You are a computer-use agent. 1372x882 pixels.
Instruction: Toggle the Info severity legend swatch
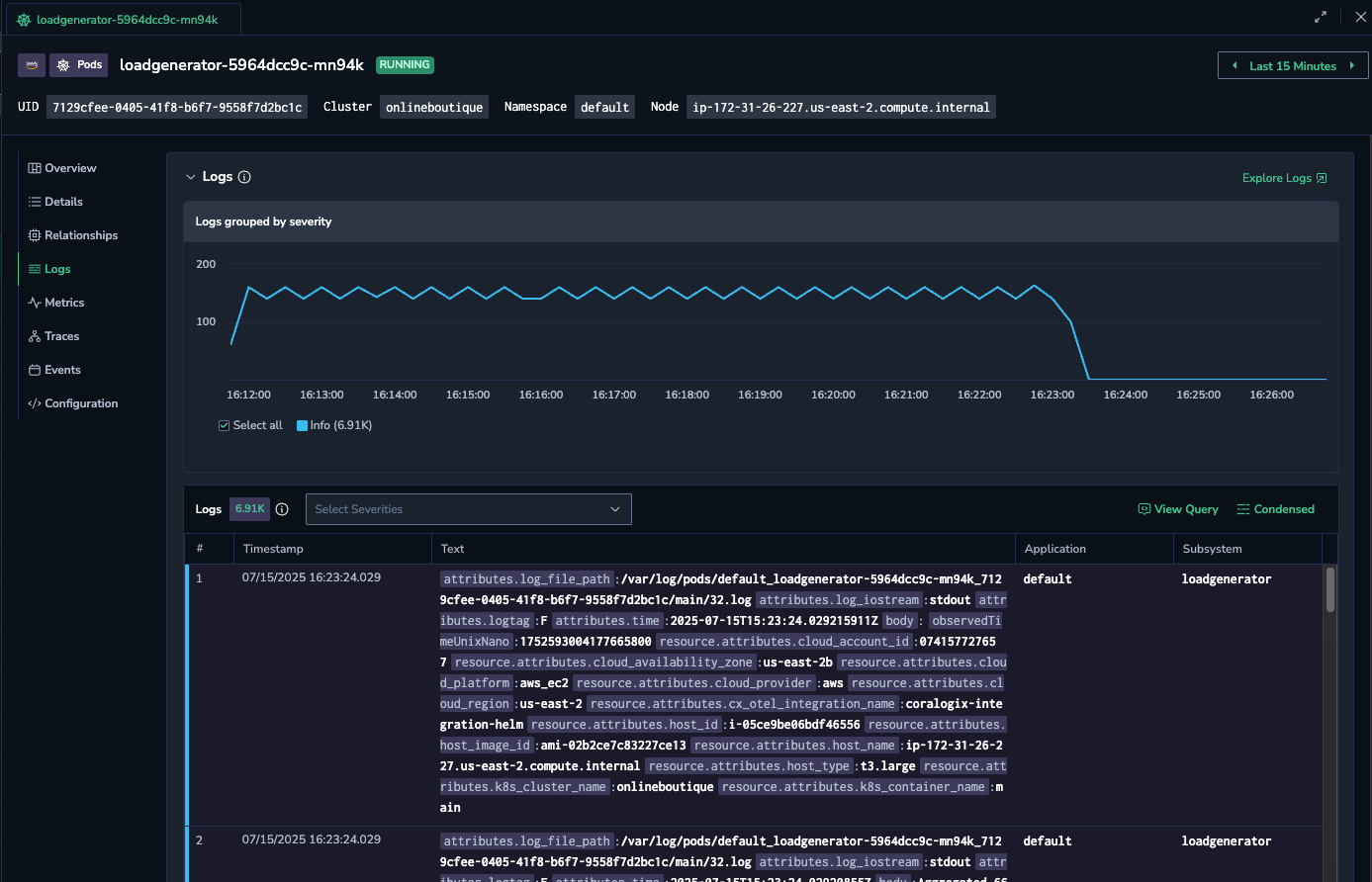tap(303, 425)
